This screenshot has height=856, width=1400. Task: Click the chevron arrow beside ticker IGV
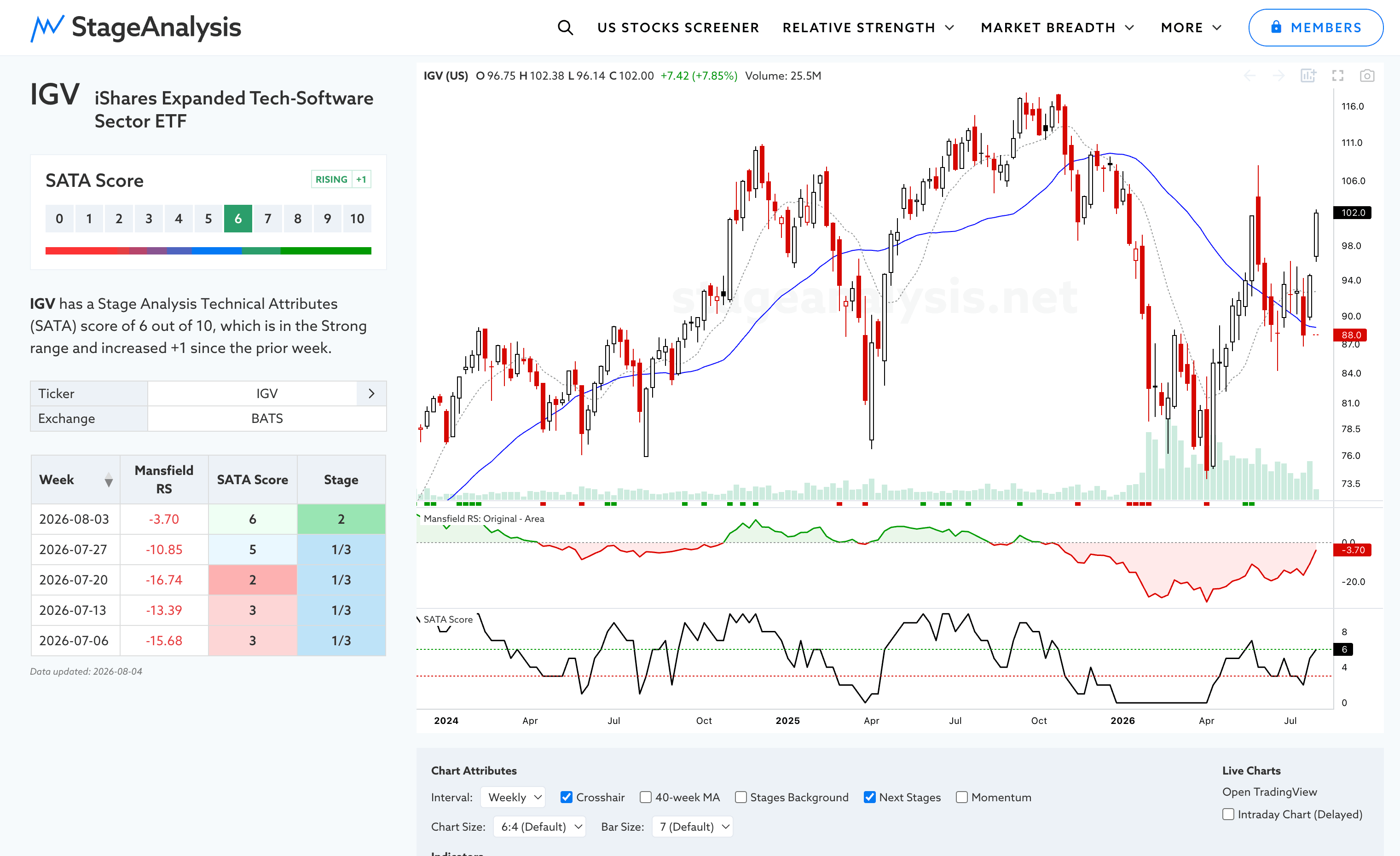[371, 393]
